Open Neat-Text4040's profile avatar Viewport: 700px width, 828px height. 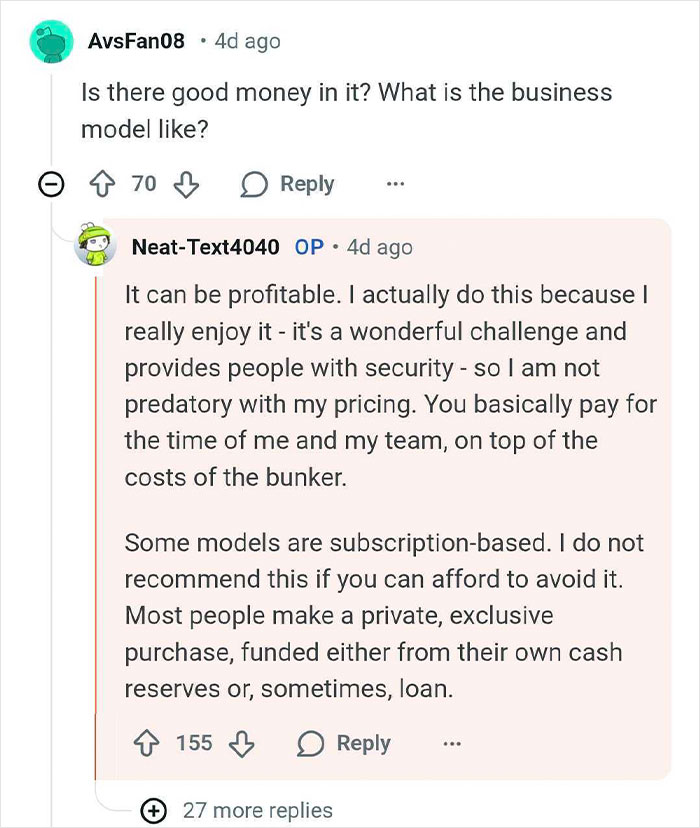pos(94,247)
